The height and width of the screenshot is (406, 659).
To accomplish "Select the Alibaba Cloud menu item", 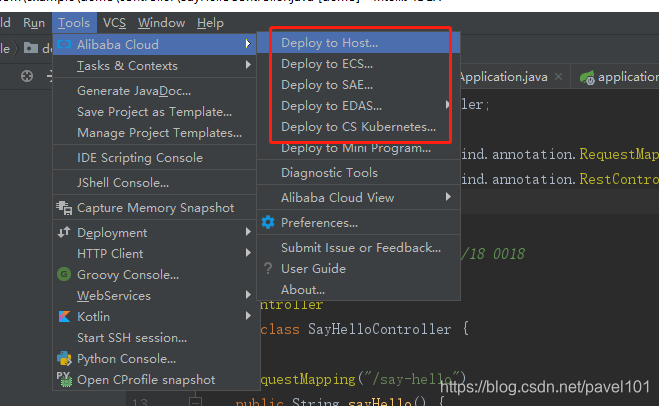I will 155,45.
